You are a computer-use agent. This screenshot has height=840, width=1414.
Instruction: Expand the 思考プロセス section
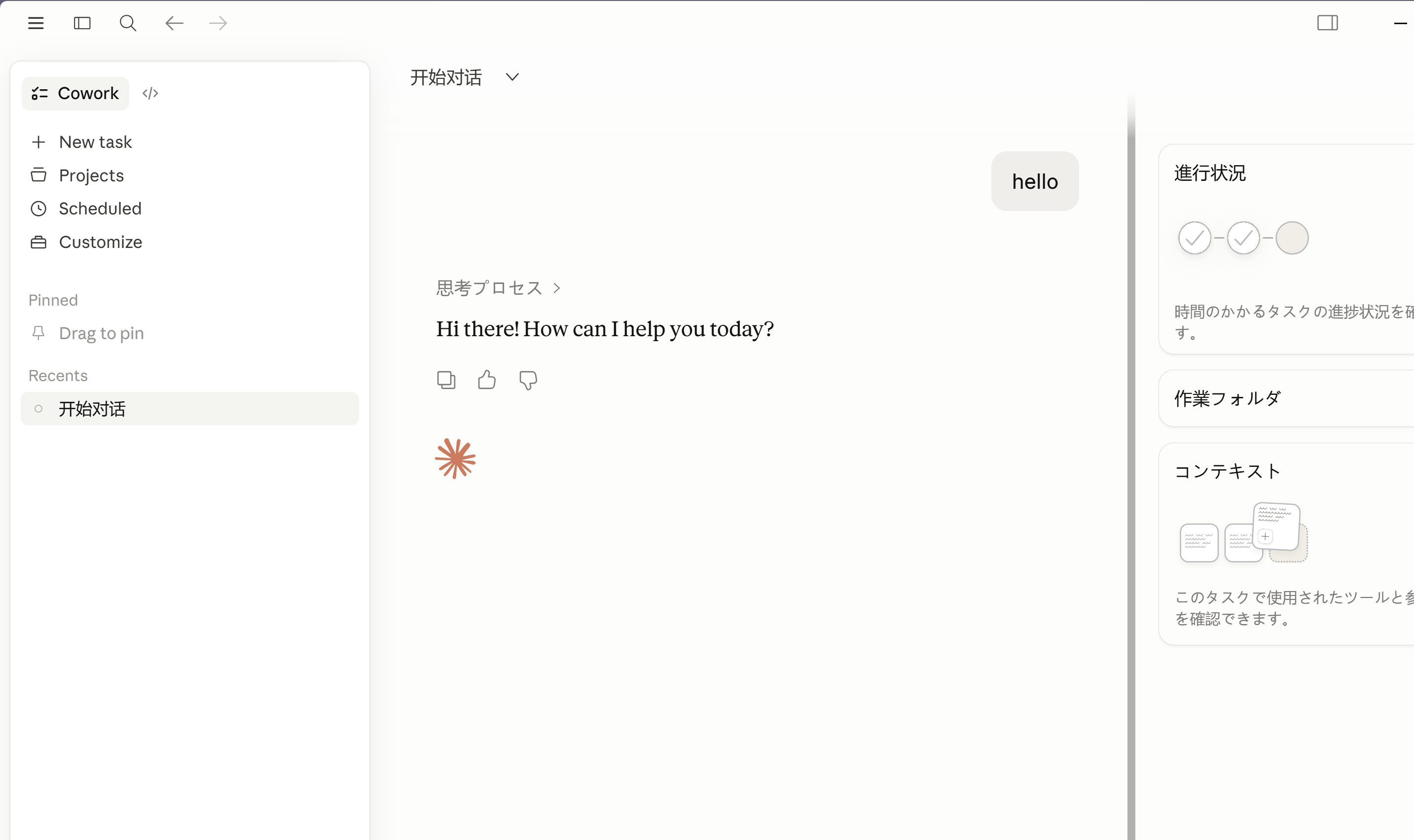pos(498,288)
